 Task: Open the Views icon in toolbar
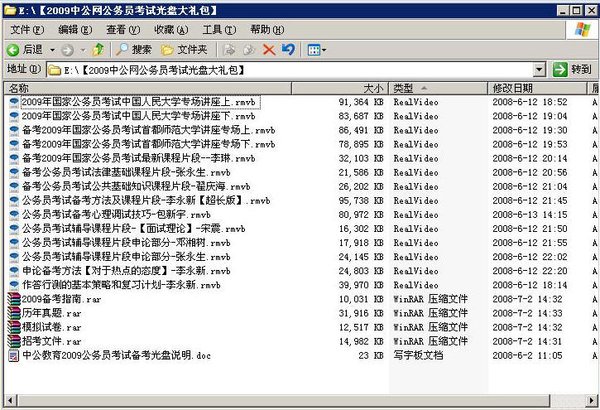point(314,50)
